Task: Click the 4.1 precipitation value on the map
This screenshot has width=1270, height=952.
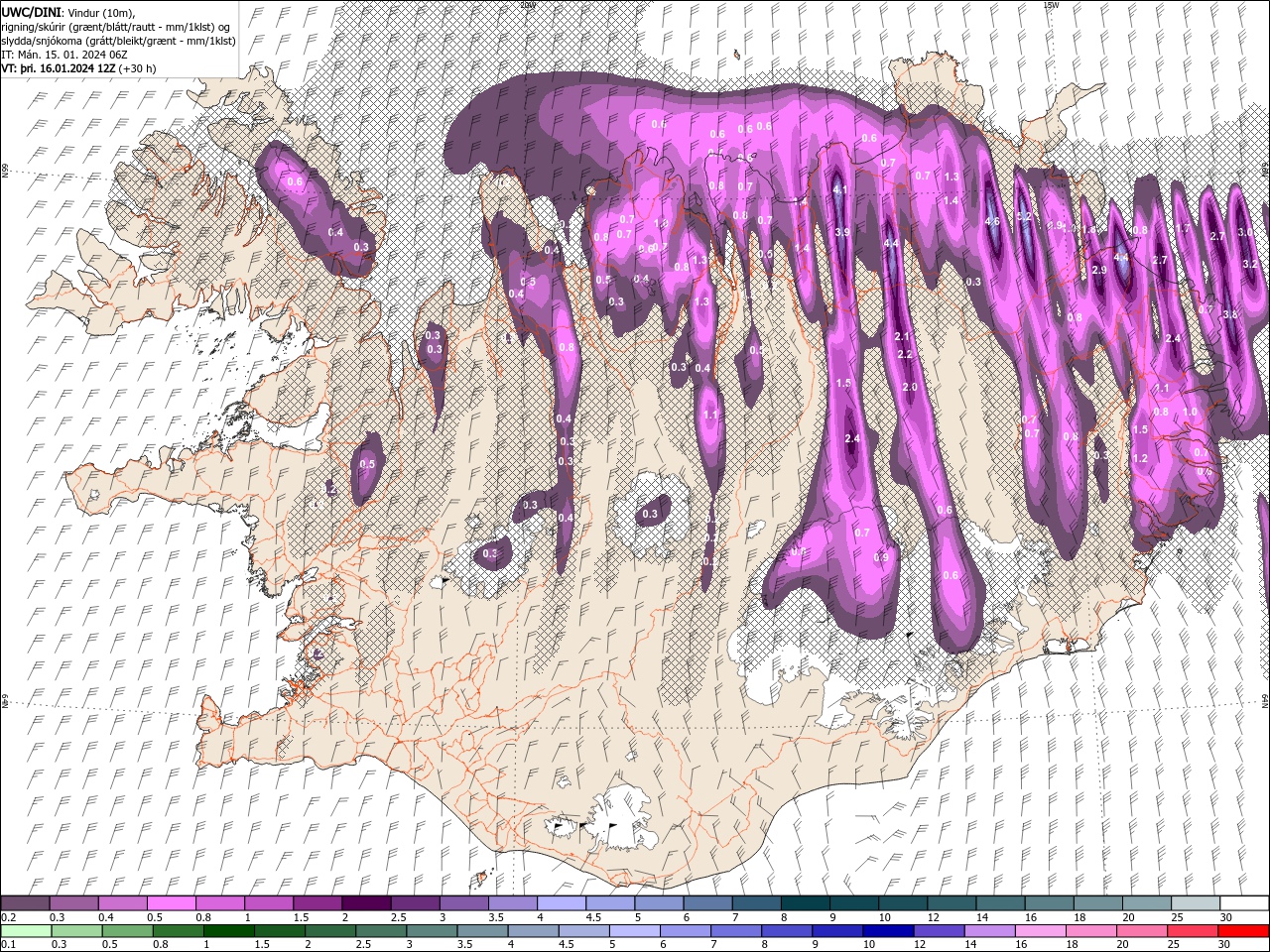Action: point(840,189)
